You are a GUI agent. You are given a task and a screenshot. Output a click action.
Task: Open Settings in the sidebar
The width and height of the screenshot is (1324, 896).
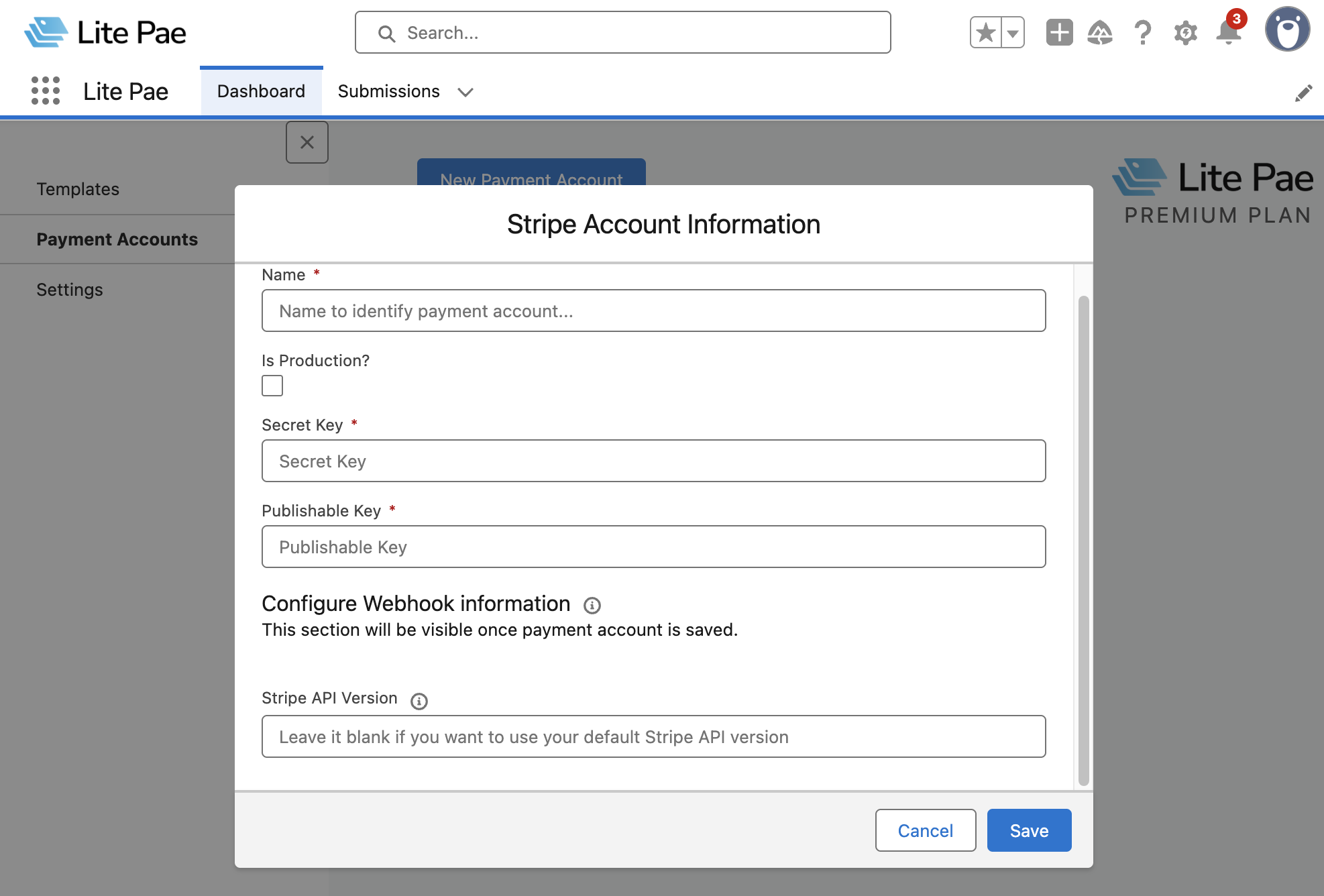[70, 290]
